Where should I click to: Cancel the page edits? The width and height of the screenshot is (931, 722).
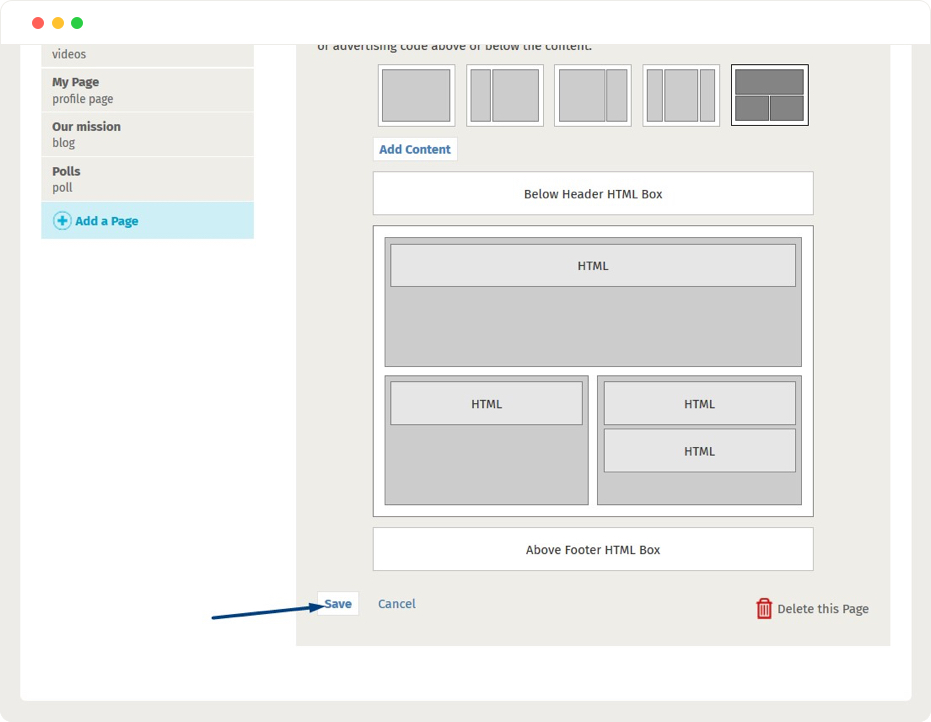point(397,604)
